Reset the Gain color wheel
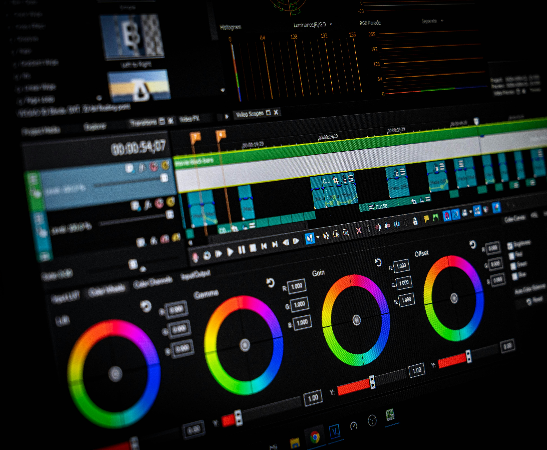This screenshot has width=547, height=450. [x=377, y=262]
